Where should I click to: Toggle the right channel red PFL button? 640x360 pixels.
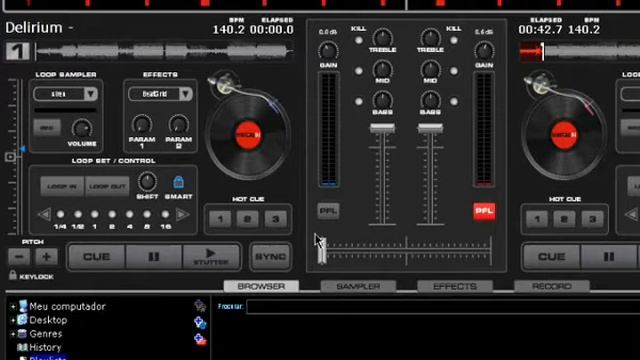484,211
